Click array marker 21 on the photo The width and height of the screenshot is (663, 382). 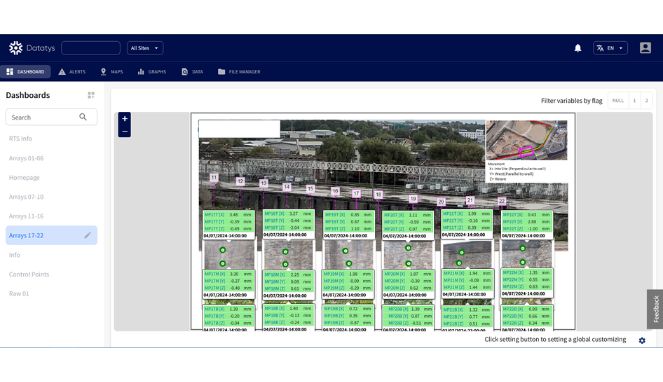pyautogui.click(x=470, y=200)
